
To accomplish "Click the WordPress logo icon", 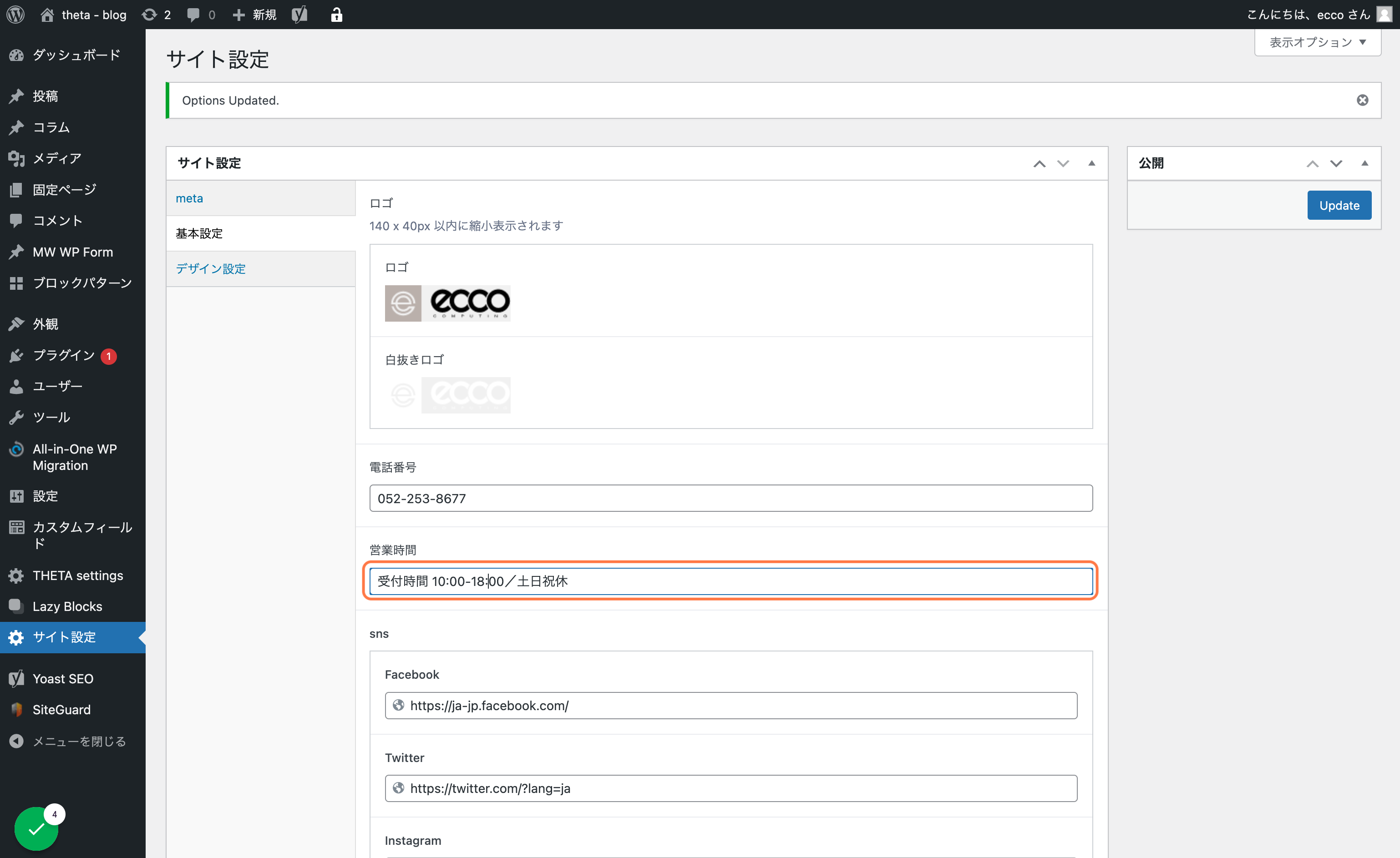I will 15,15.
